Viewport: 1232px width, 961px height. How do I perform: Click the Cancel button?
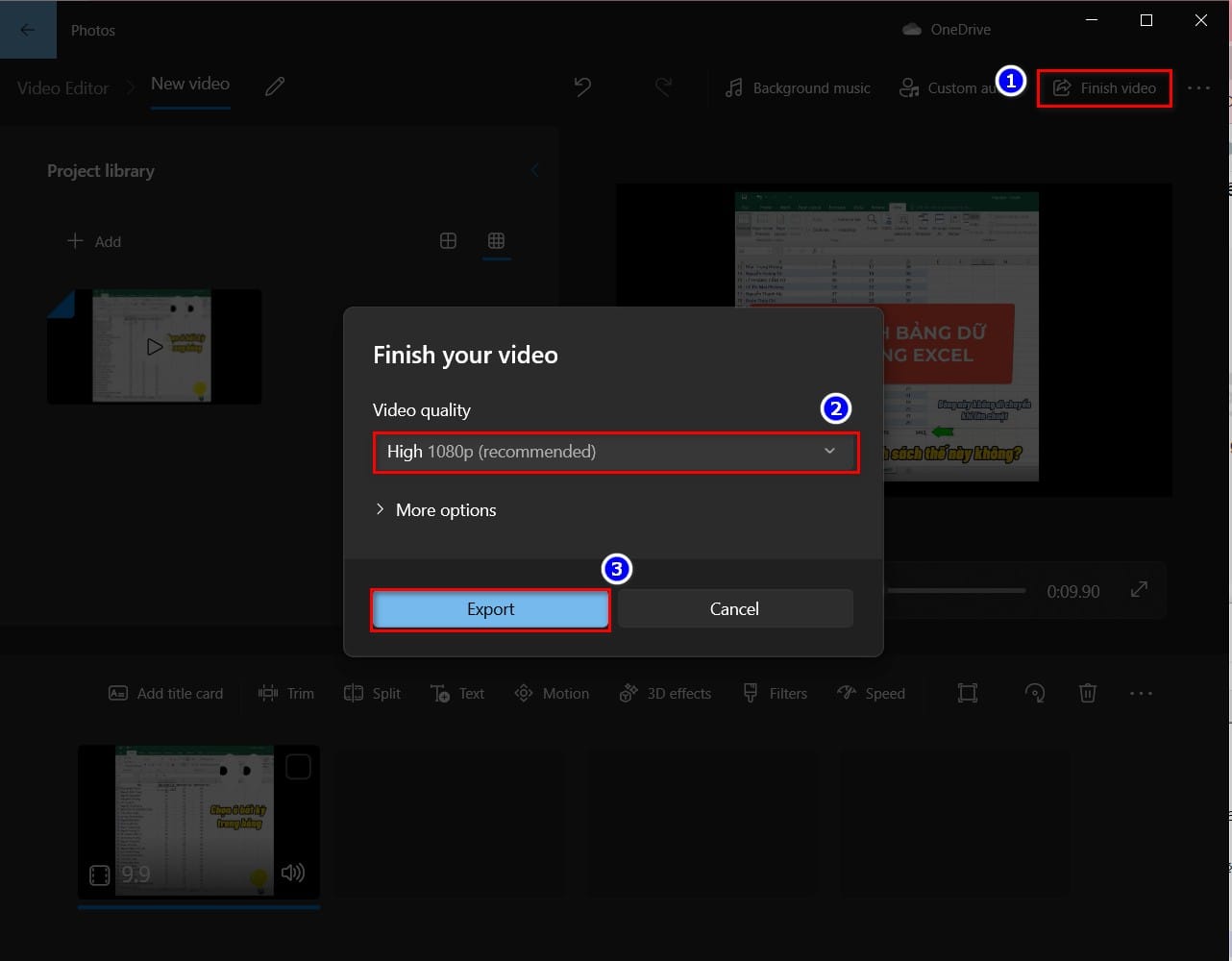tap(734, 609)
